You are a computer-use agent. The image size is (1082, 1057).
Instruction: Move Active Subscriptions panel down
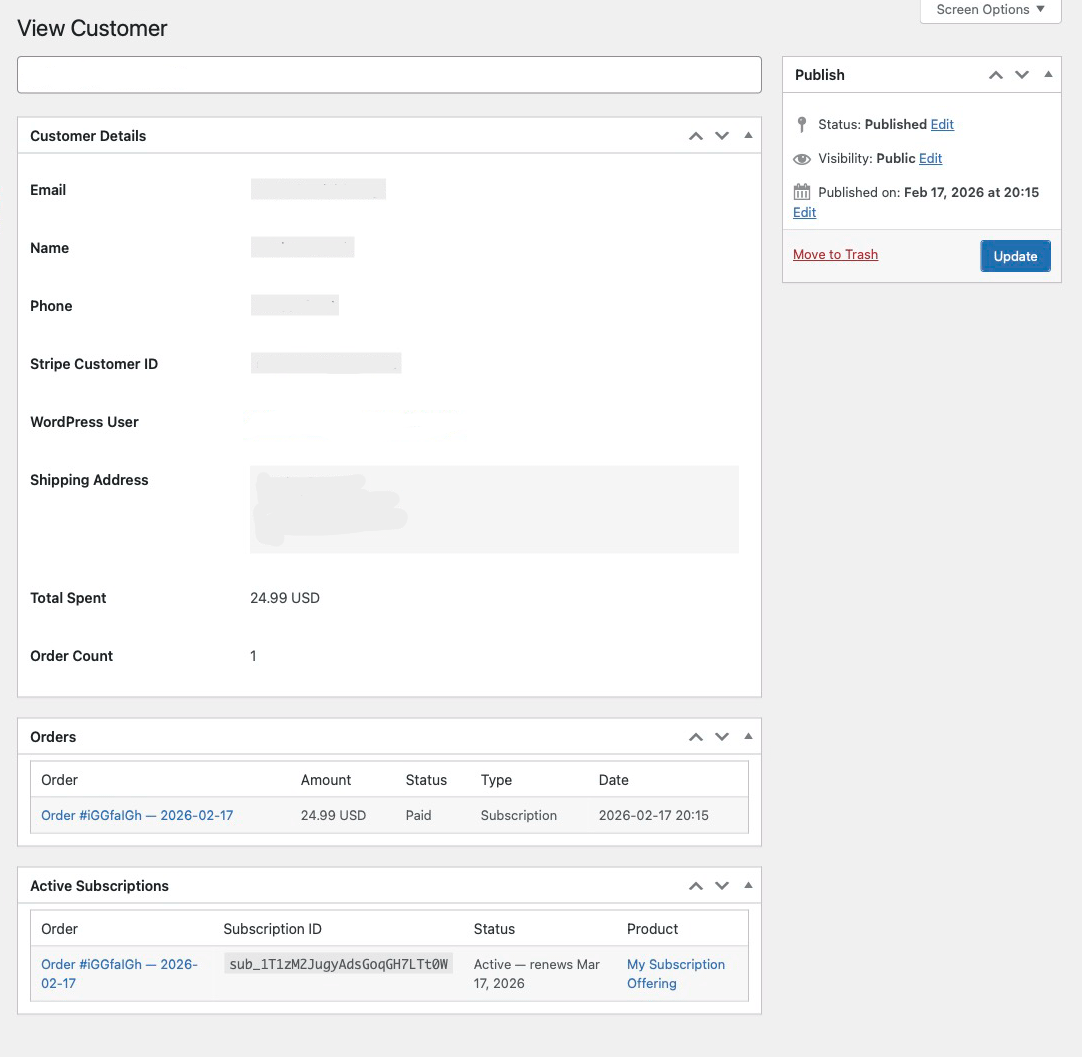(722, 886)
